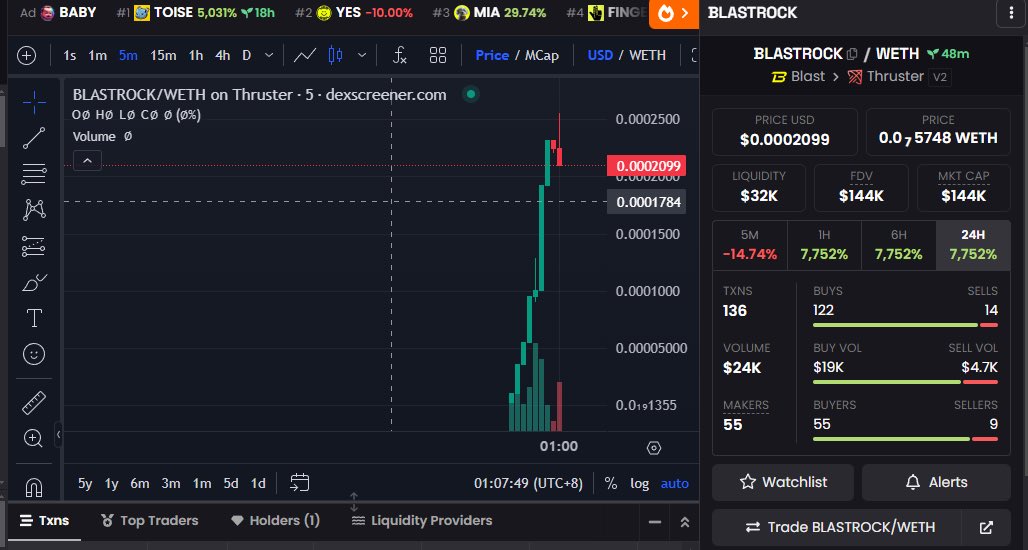Set timeframe to 1h

tap(196, 56)
